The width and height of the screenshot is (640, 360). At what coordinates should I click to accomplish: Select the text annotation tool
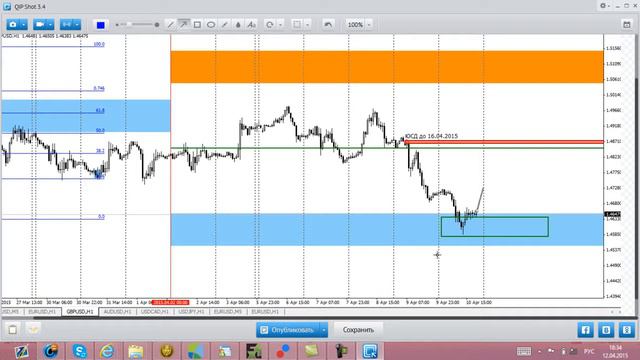252,25
